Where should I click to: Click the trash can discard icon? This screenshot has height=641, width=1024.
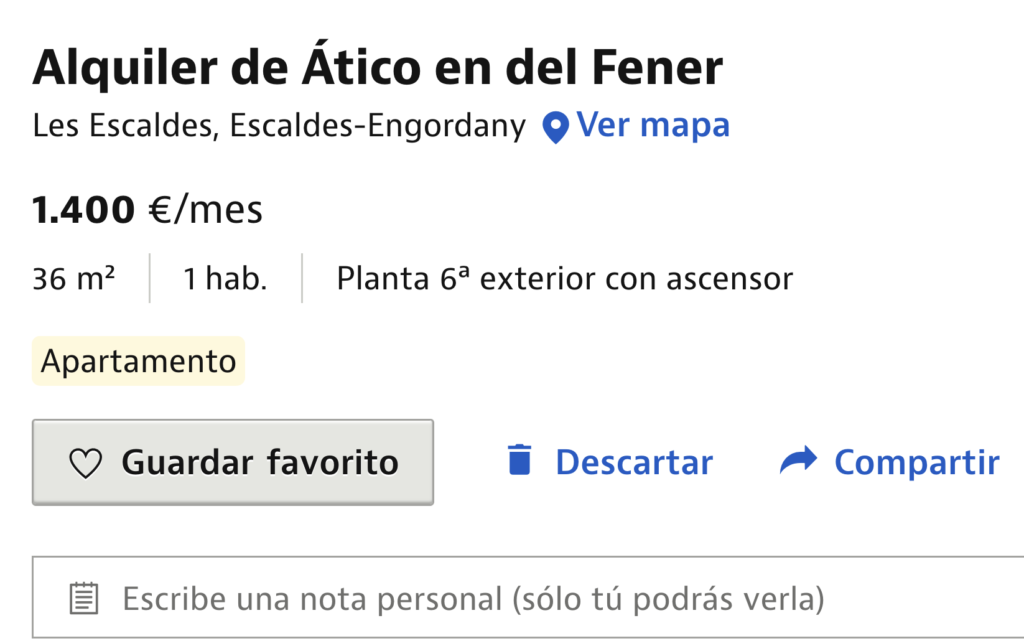tap(519, 461)
